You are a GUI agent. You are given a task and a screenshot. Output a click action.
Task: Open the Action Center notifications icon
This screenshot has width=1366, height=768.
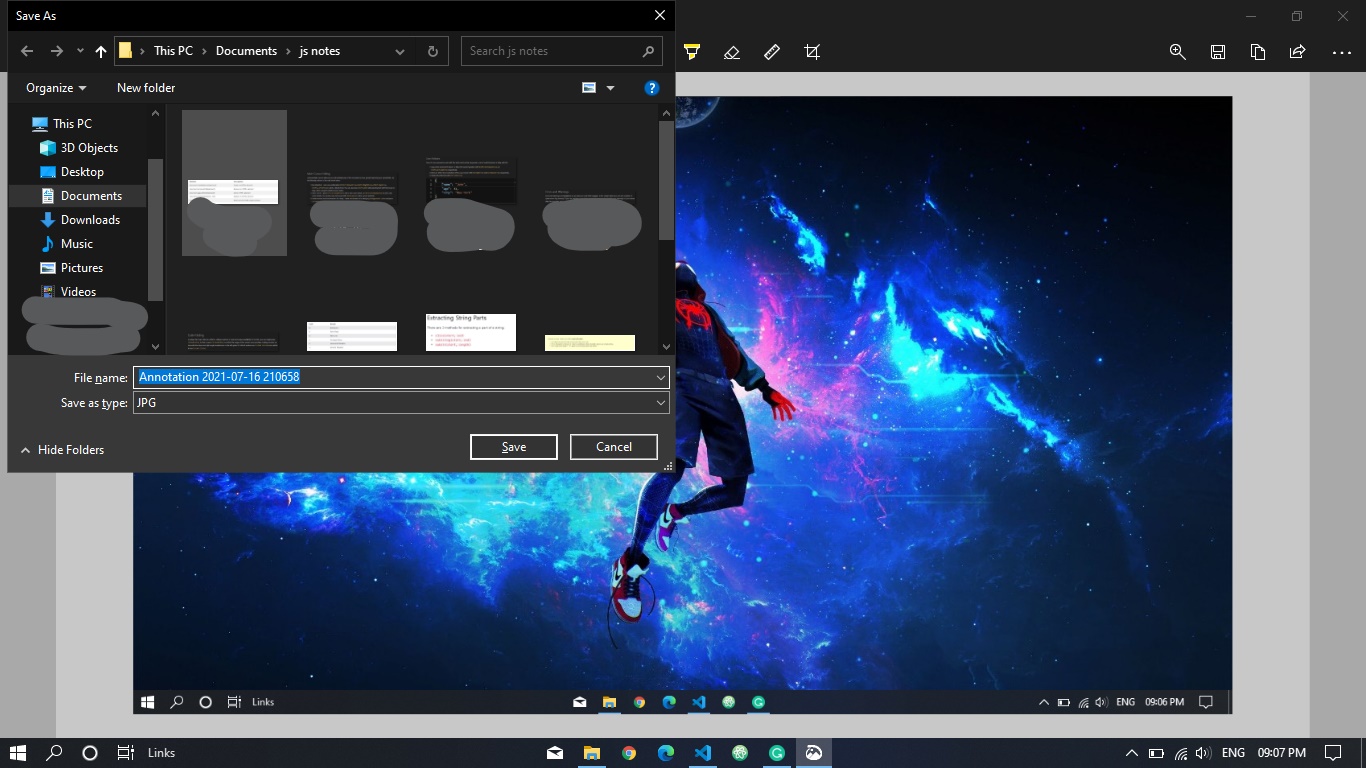1333,753
